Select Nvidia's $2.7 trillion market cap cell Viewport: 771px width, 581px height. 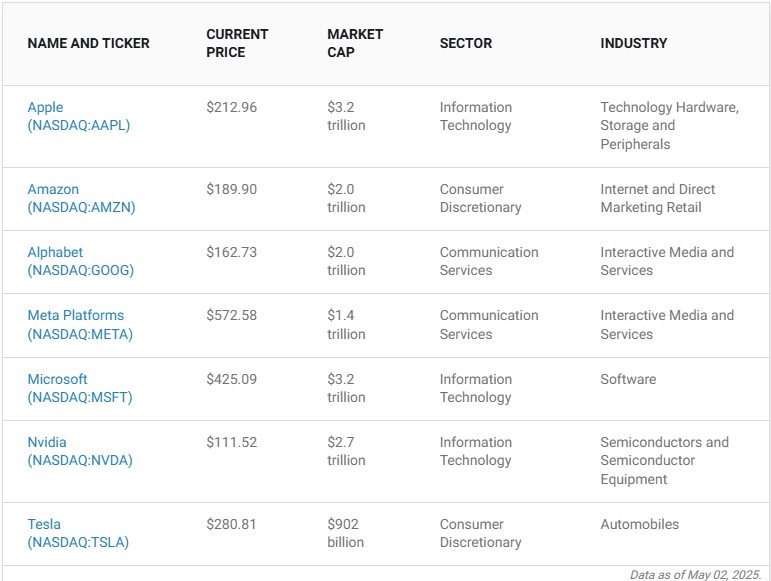pyautogui.click(x=346, y=451)
